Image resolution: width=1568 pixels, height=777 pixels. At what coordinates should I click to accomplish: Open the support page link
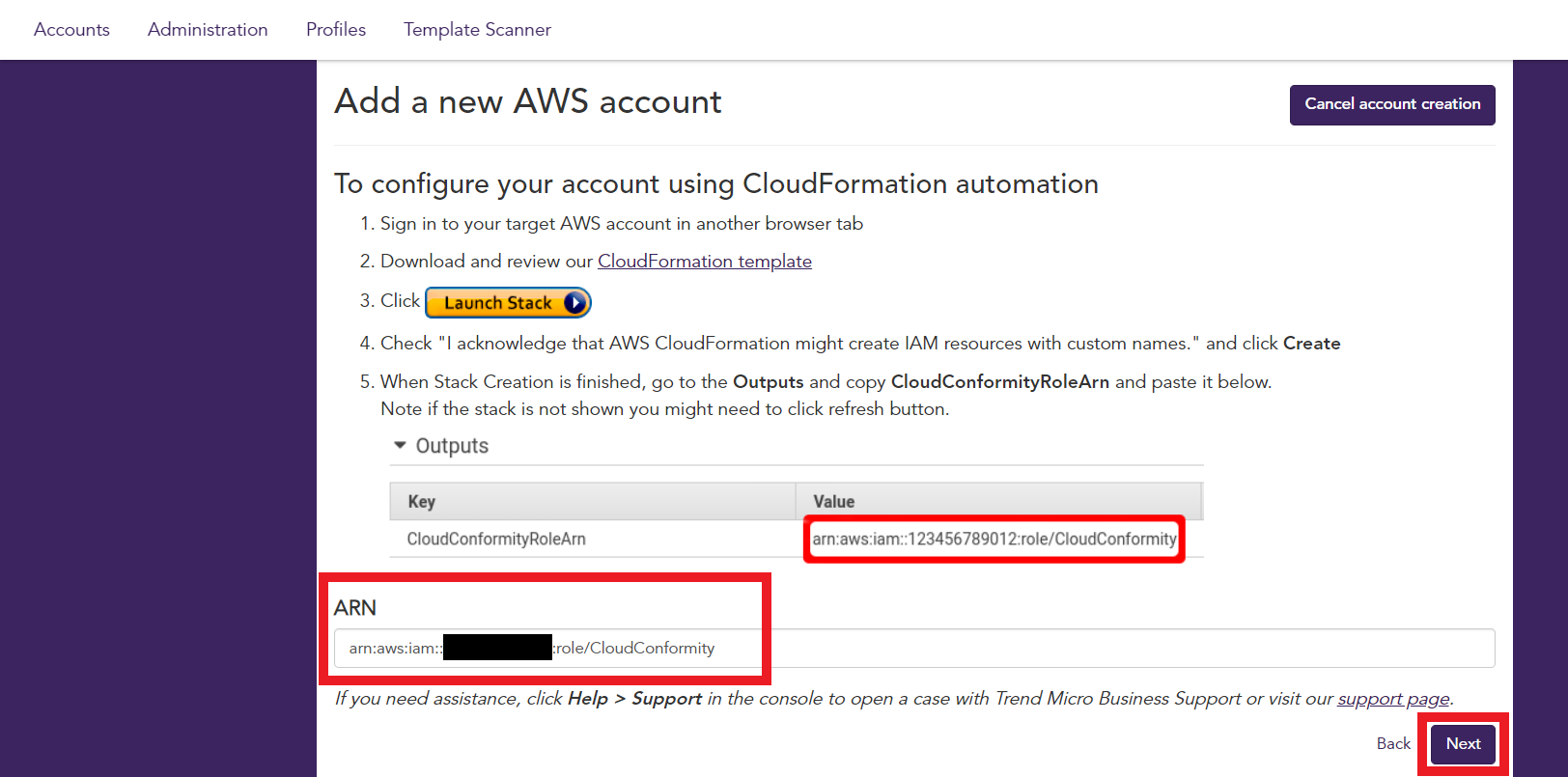point(1393,699)
